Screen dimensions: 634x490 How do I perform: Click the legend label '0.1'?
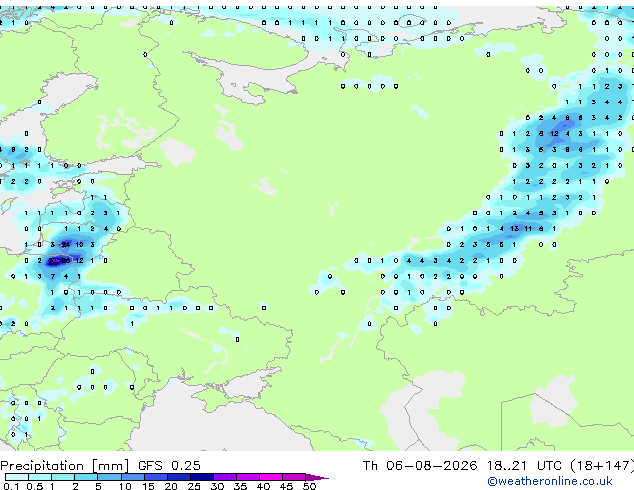pos(11,486)
